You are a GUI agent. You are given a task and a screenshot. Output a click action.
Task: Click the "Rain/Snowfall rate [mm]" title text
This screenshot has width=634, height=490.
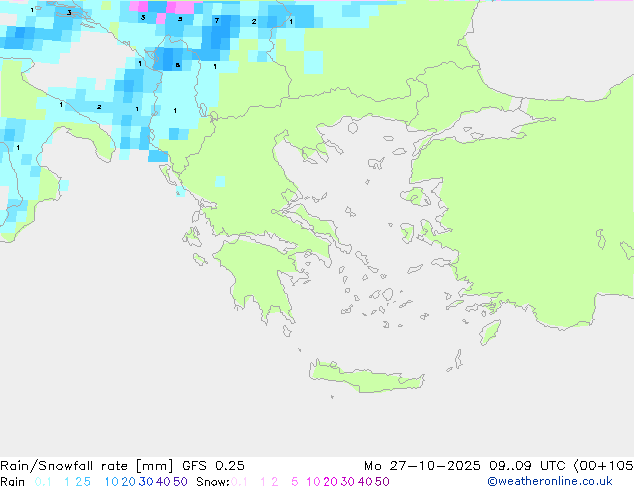[x=87, y=466]
